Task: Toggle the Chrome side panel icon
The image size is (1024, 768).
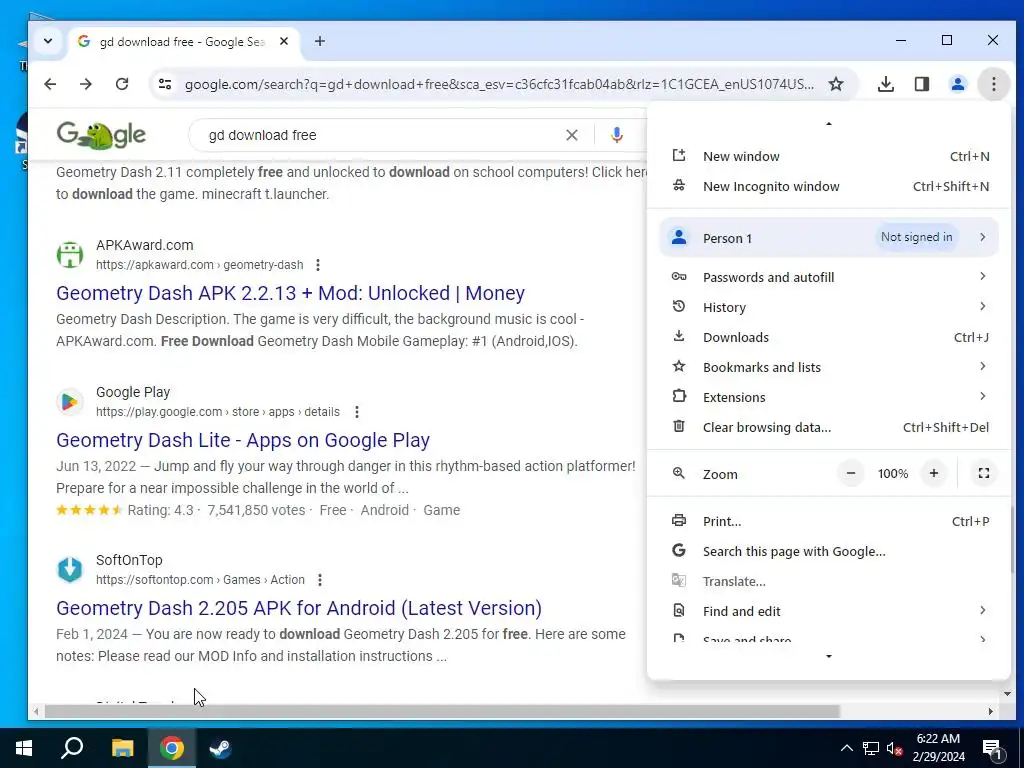Action: pyautogui.click(x=921, y=84)
